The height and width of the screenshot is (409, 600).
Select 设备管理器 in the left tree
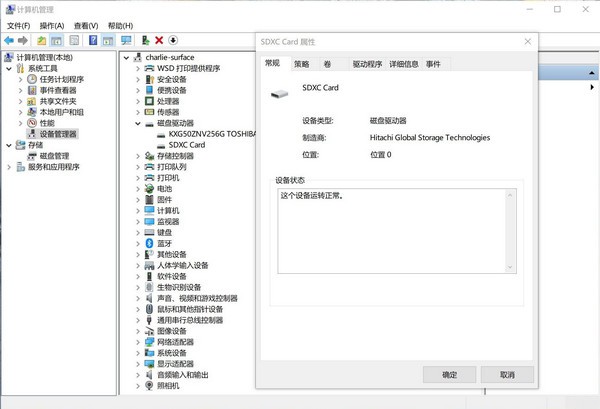pos(58,134)
